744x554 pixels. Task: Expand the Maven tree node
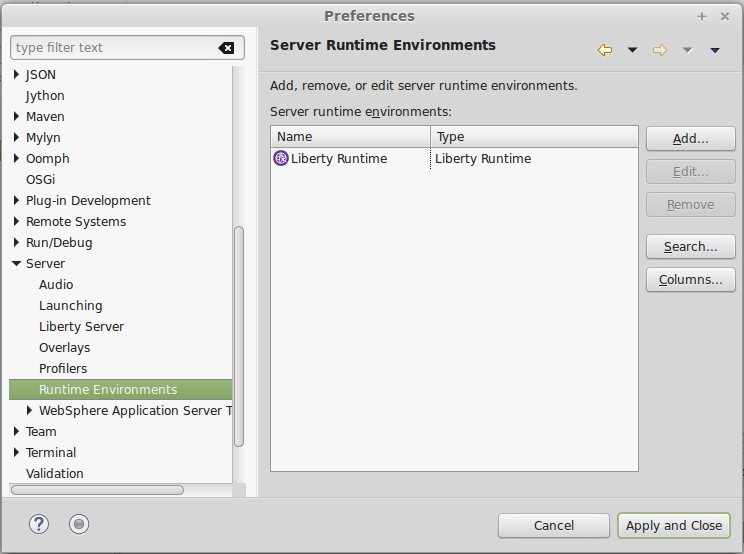click(16, 116)
